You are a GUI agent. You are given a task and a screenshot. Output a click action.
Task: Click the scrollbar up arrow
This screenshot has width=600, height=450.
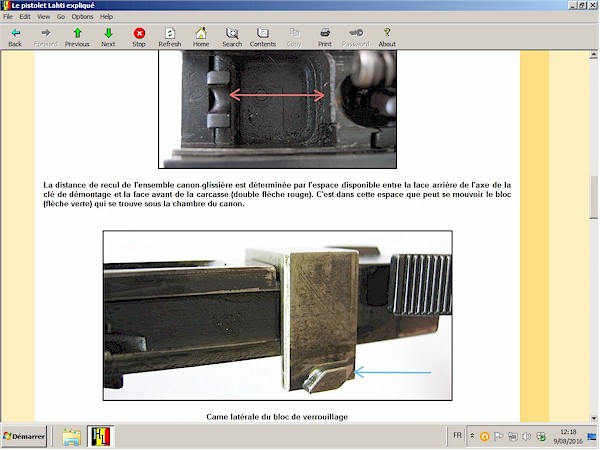coord(593,55)
